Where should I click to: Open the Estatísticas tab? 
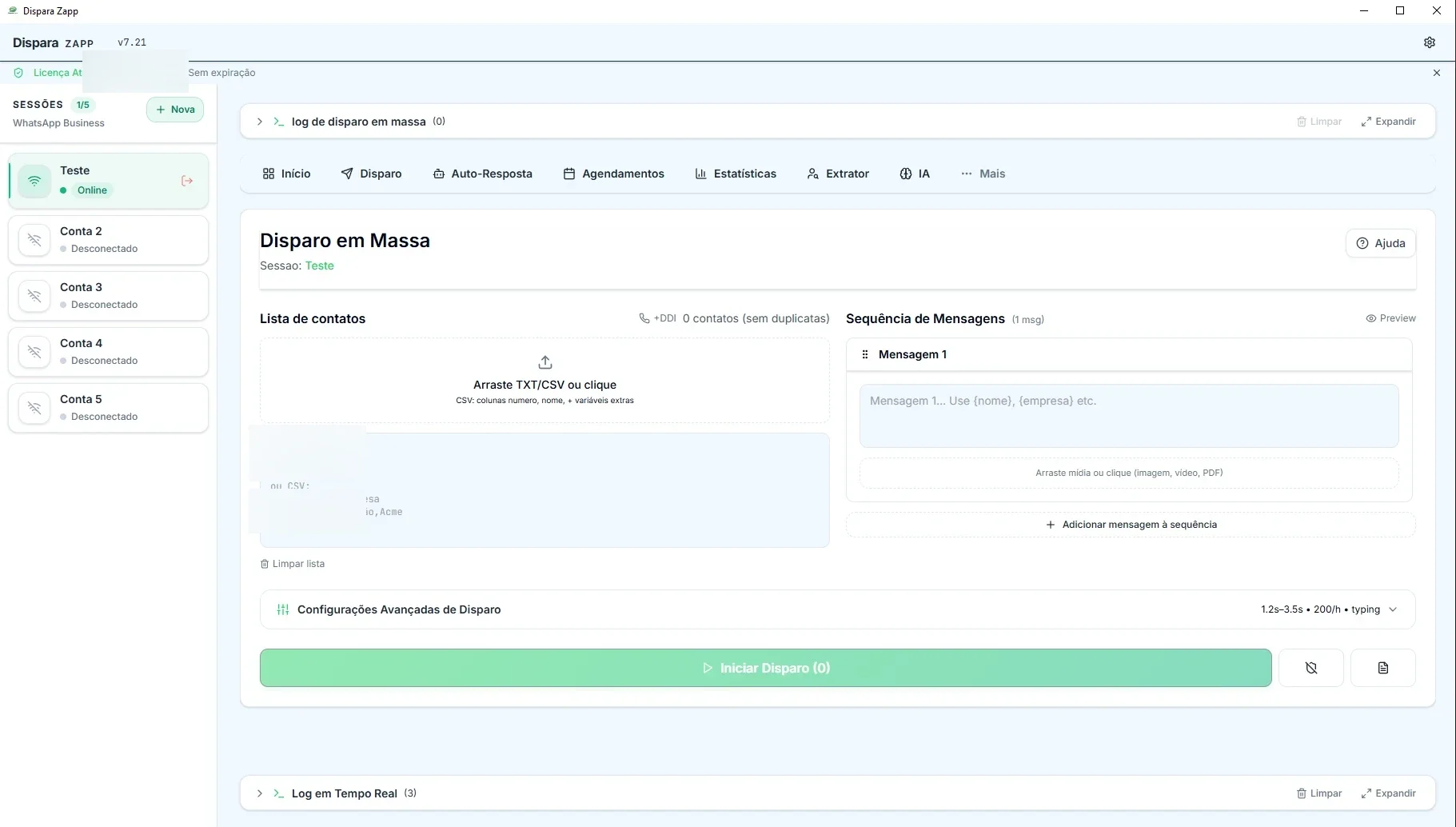tap(736, 174)
